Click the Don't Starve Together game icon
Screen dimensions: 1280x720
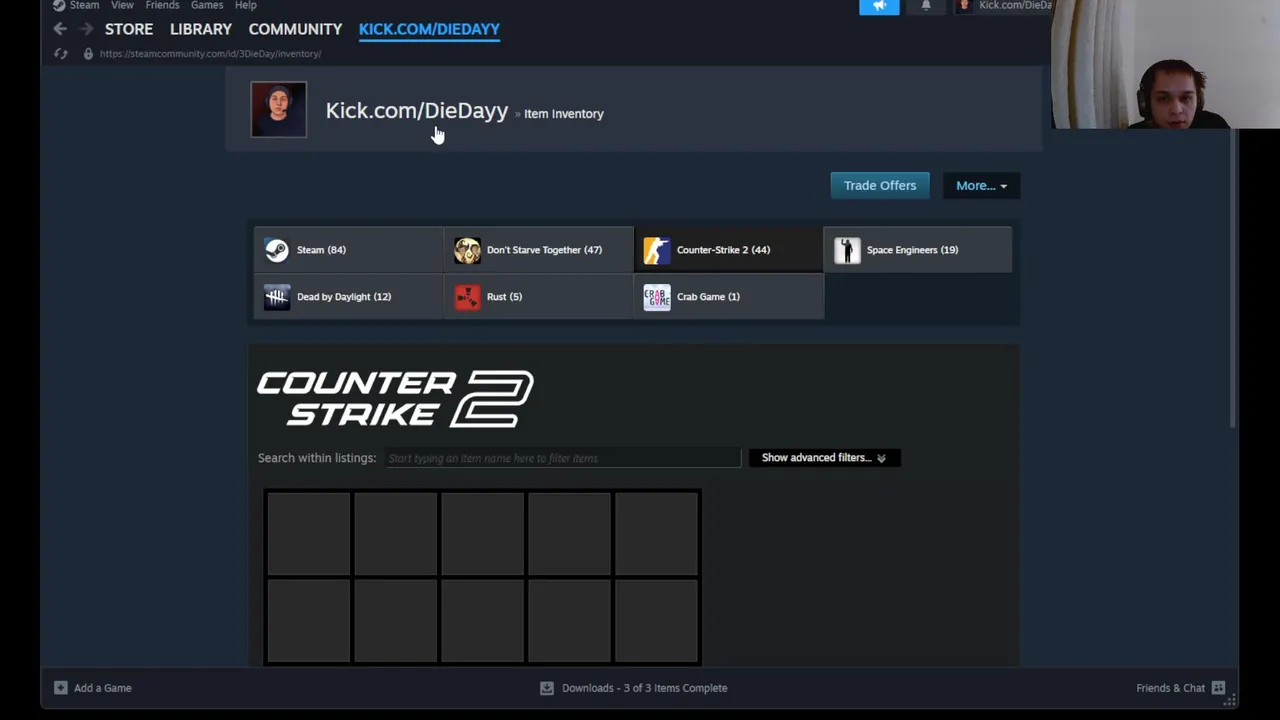click(x=467, y=250)
